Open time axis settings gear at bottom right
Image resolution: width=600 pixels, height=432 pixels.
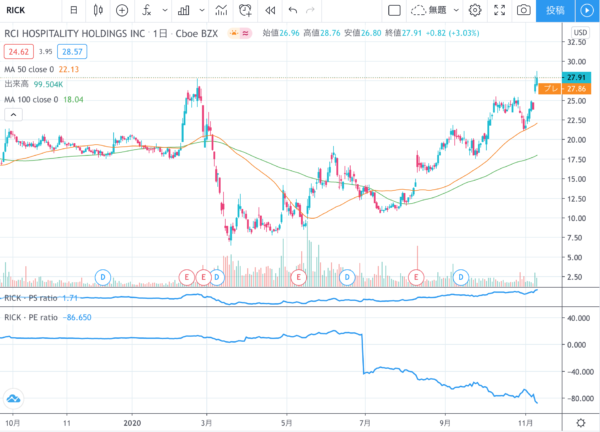[x=581, y=423]
